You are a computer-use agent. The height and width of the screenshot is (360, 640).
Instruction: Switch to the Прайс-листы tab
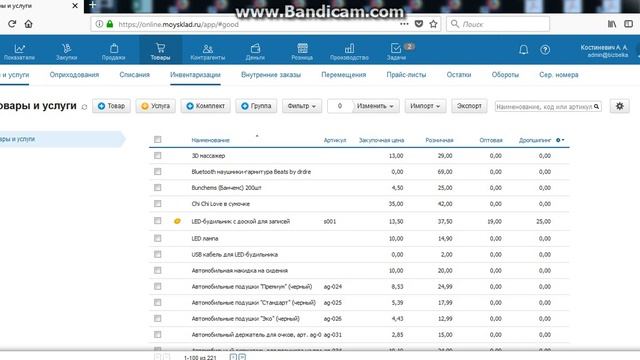[x=406, y=75]
